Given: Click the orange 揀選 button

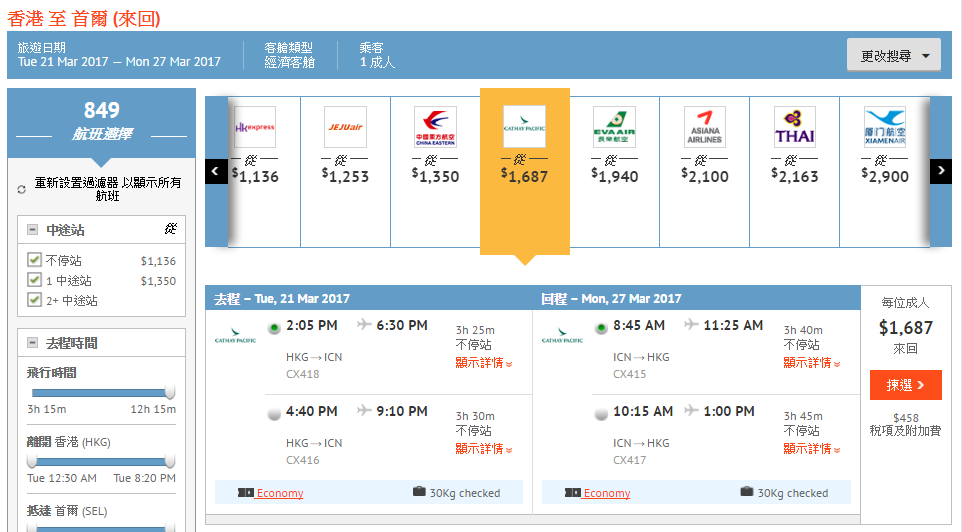Looking at the screenshot, I should coord(906,385).
